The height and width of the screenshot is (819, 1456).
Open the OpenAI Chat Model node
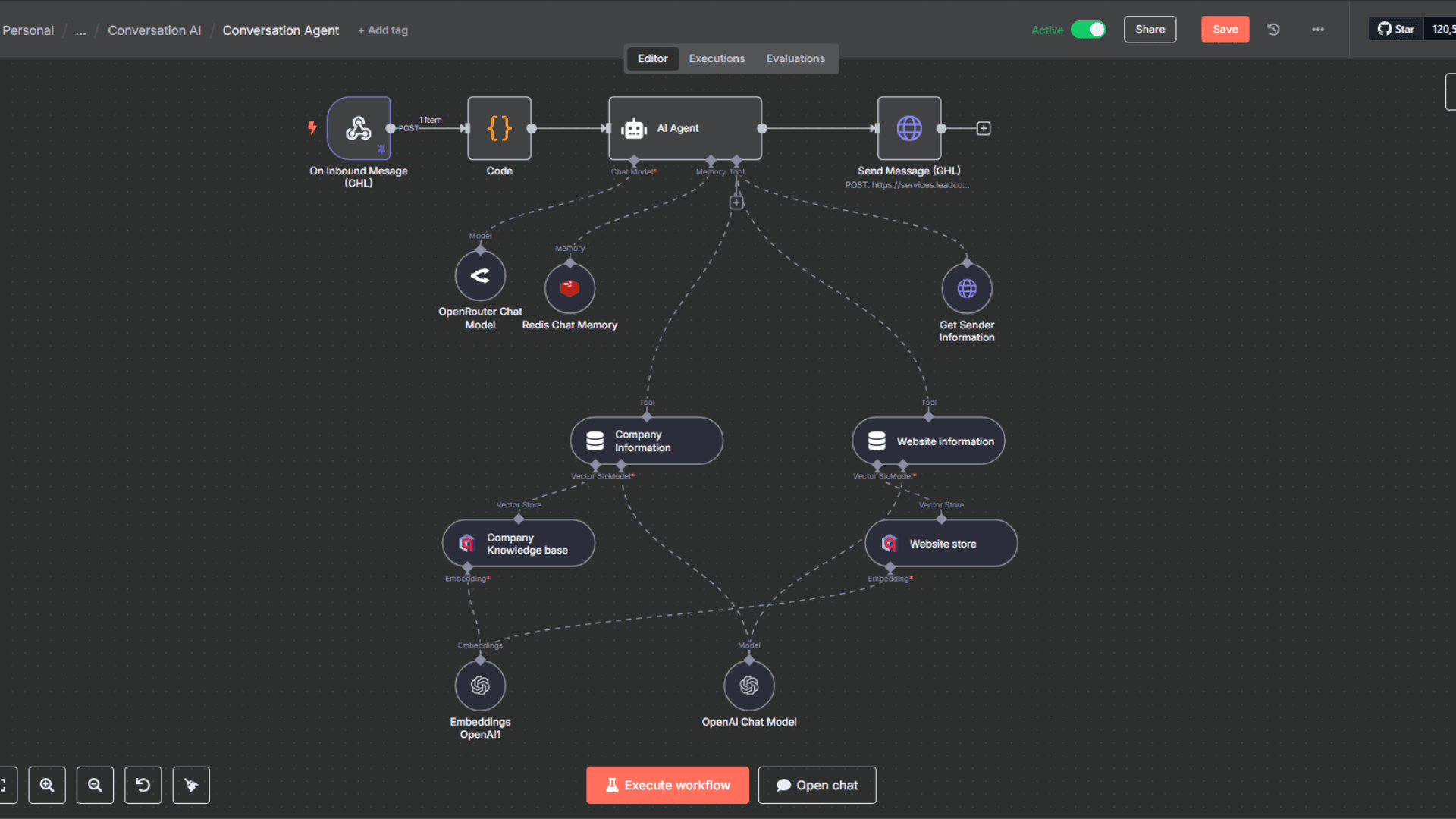(x=749, y=686)
